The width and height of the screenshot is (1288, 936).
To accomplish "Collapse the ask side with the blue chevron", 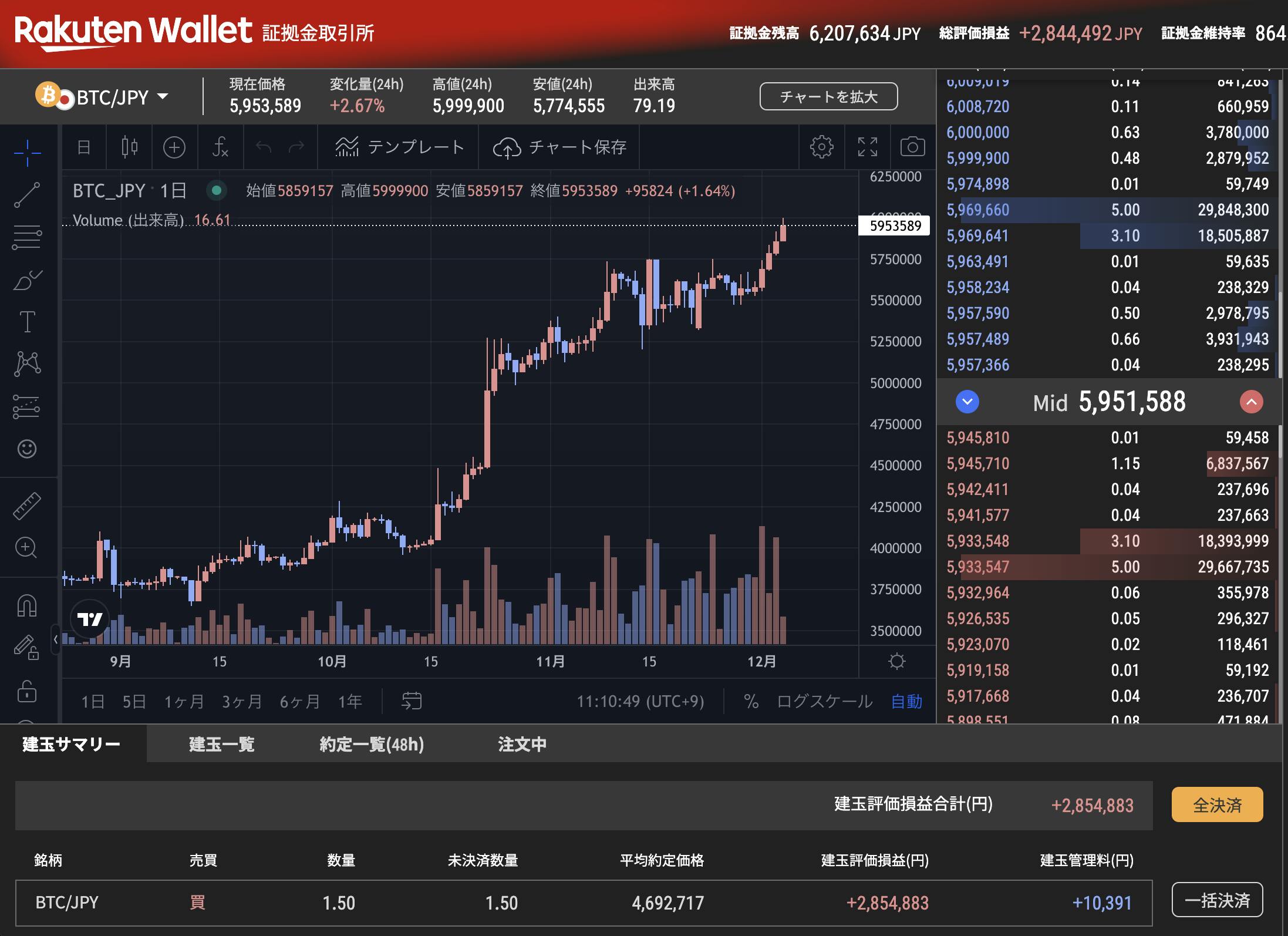I will pyautogui.click(x=967, y=402).
